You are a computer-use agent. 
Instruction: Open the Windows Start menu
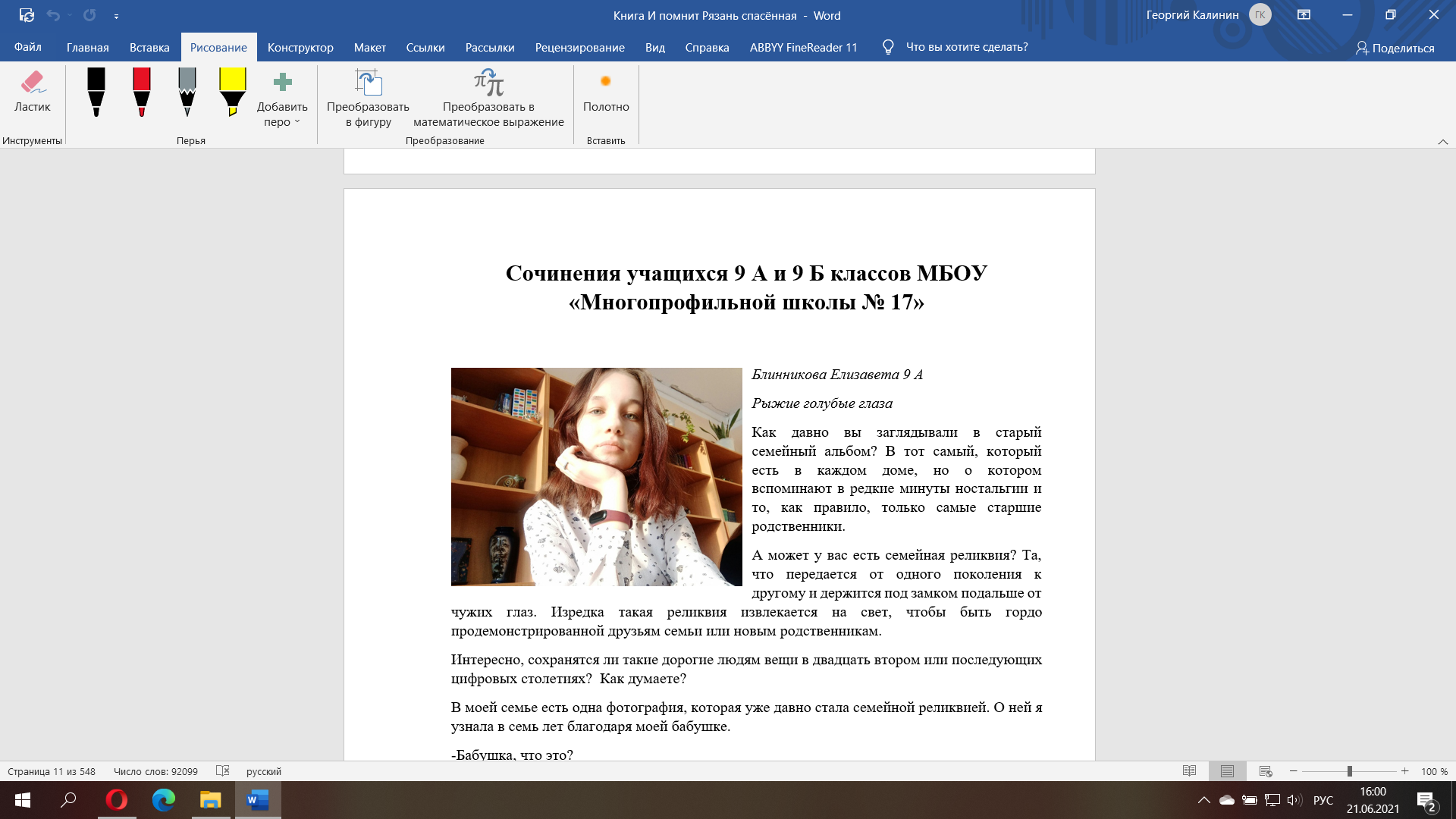pos(23,800)
